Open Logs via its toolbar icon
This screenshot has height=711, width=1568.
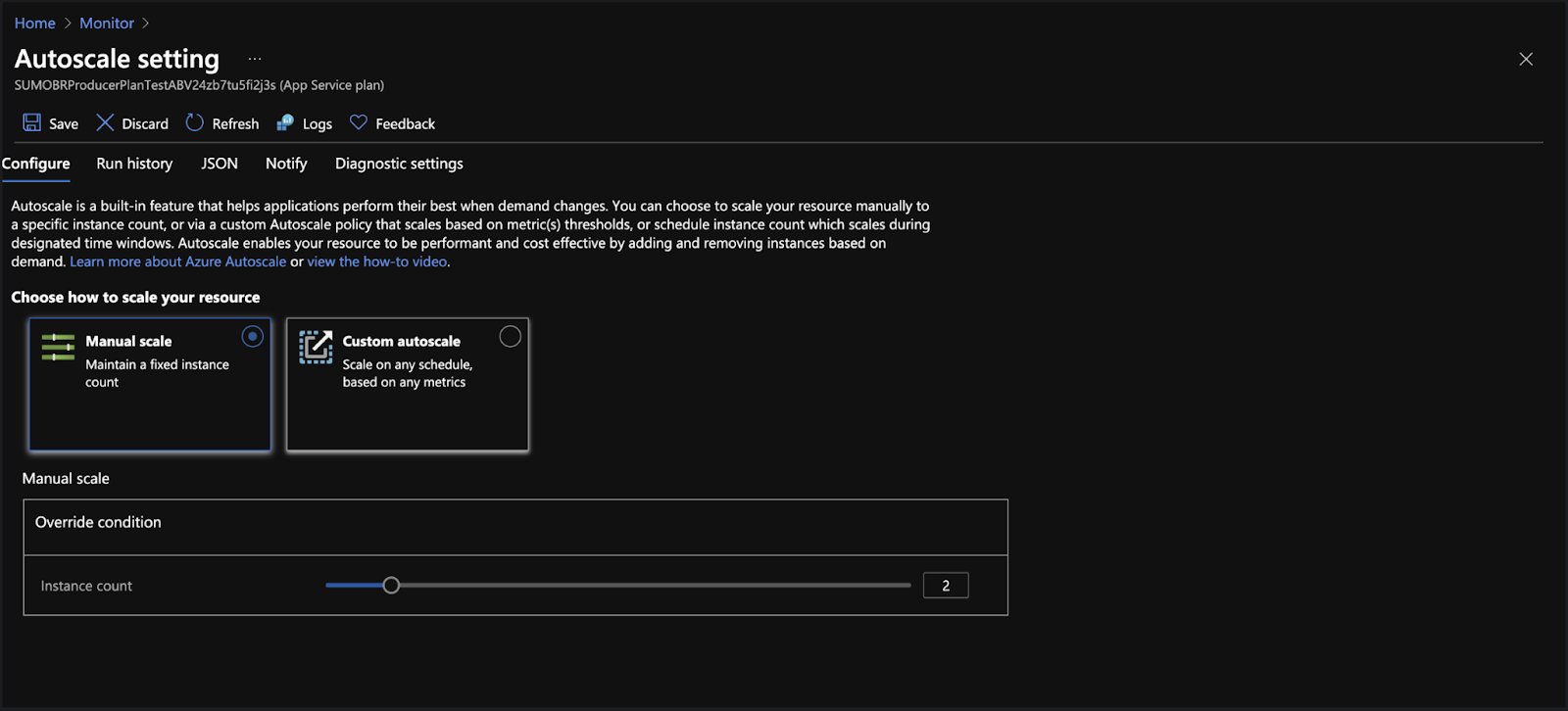pos(285,122)
